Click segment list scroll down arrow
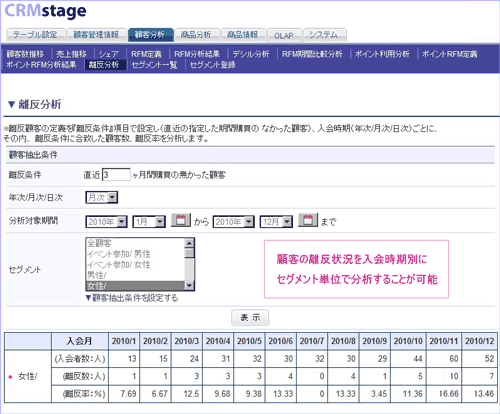This screenshot has width=500, height=414. [189, 286]
